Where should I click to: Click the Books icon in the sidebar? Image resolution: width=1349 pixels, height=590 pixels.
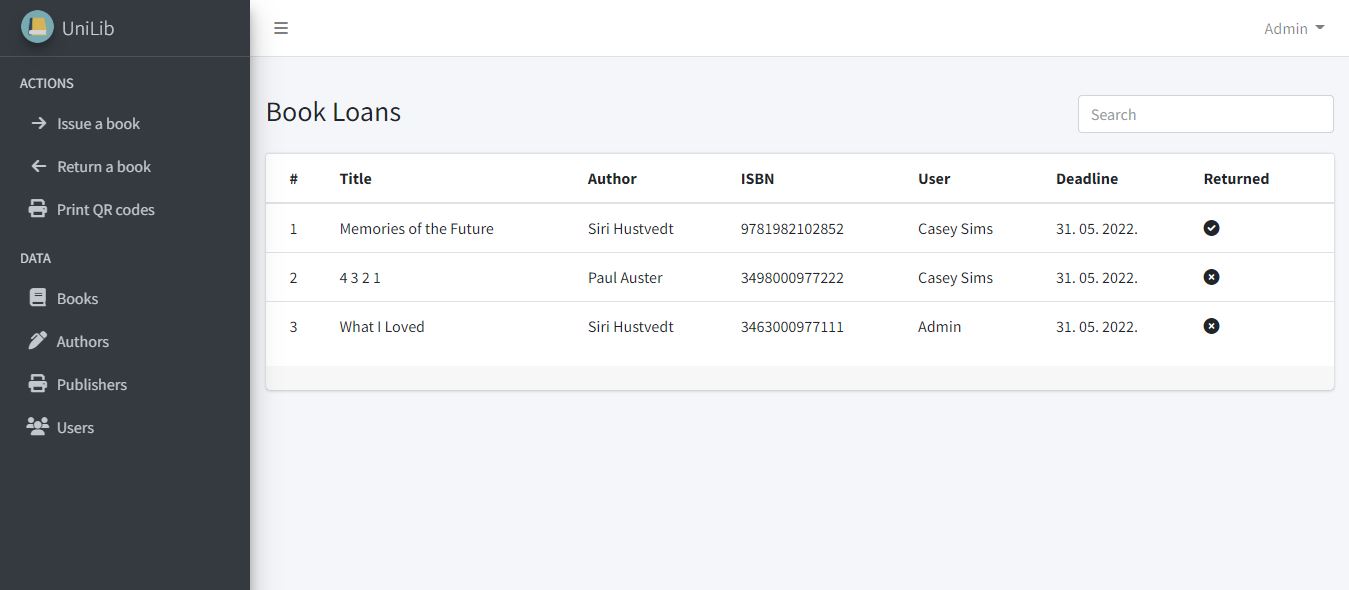point(37,298)
